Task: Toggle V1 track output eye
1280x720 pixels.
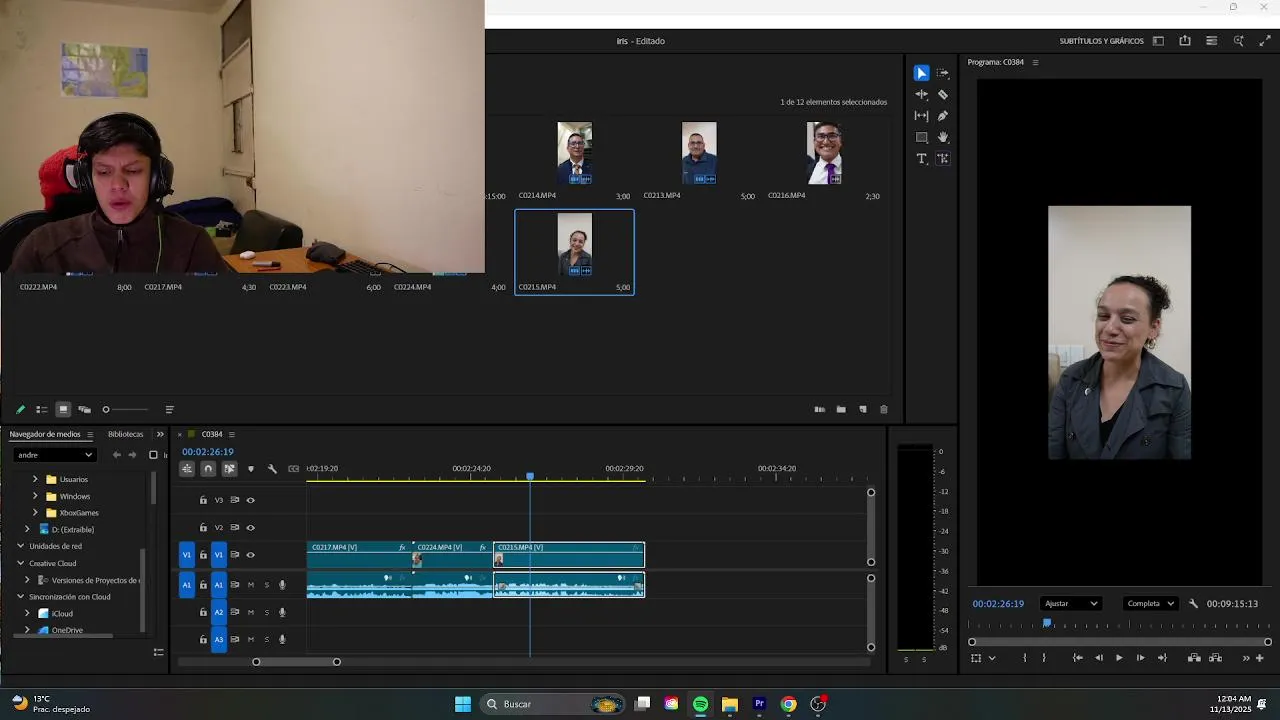Action: point(250,555)
